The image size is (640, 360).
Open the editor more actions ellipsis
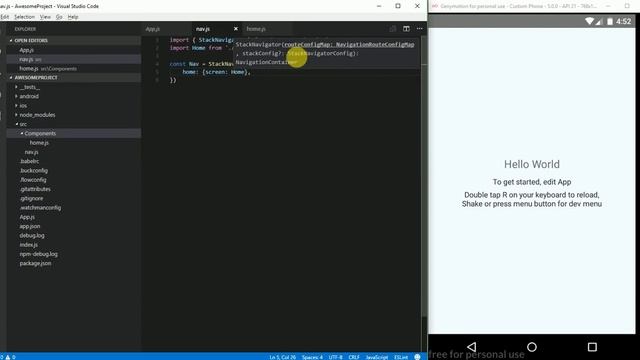420,29
